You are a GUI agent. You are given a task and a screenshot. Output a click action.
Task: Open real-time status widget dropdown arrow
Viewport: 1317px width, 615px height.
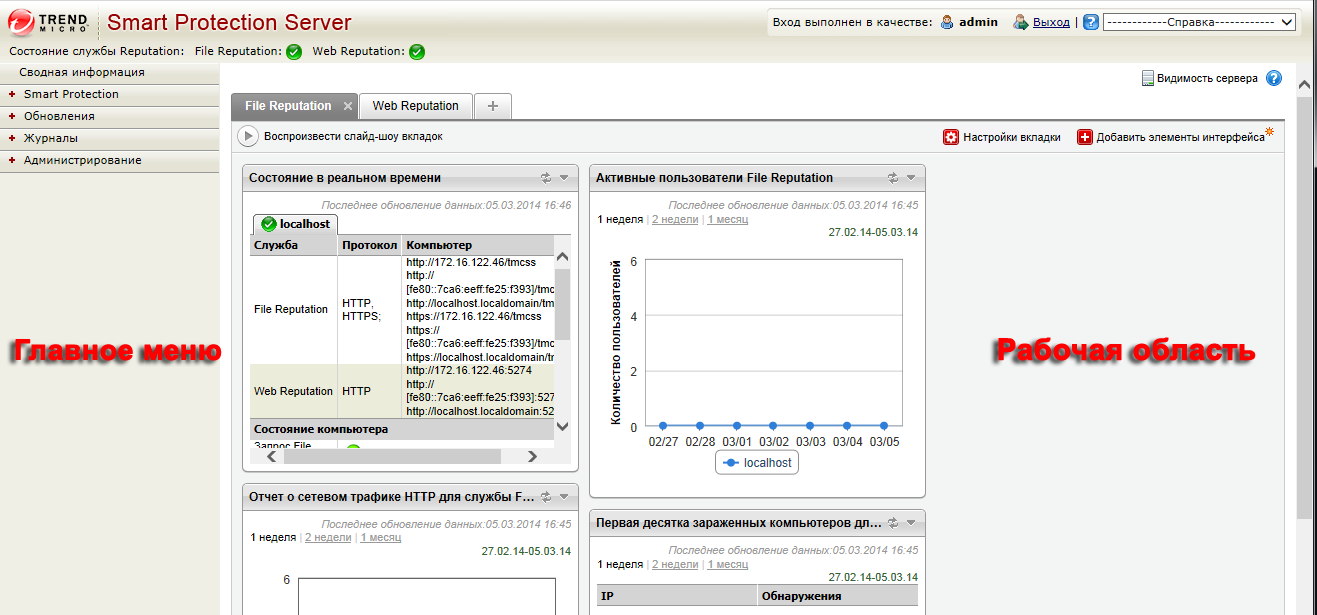pyautogui.click(x=564, y=178)
